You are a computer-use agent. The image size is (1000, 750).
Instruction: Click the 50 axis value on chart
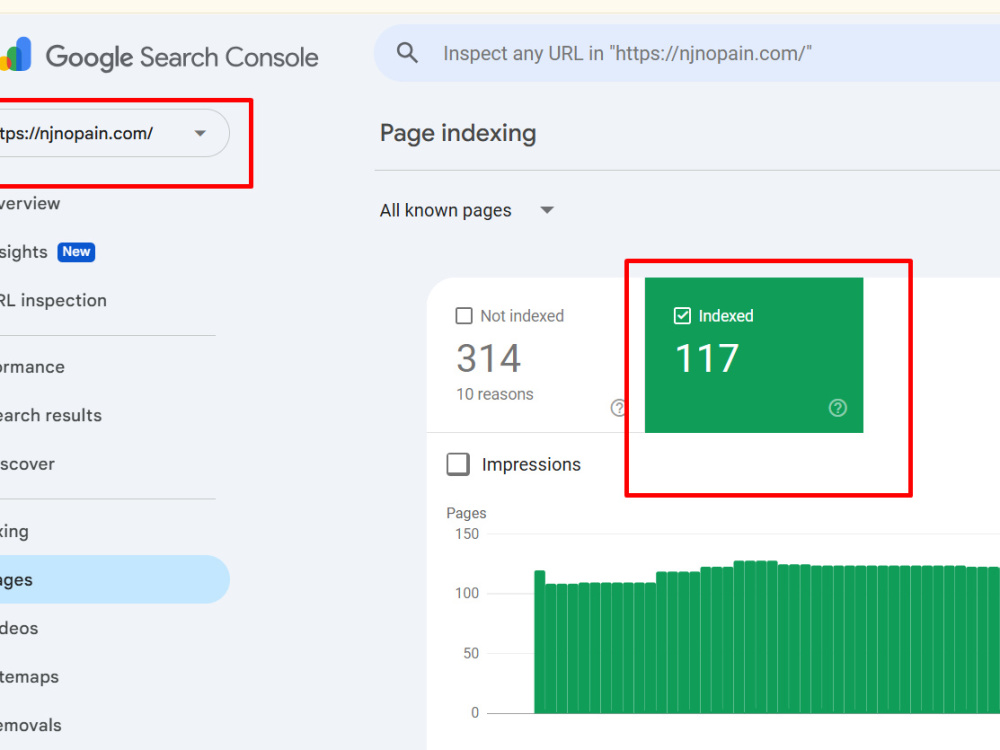click(x=471, y=653)
